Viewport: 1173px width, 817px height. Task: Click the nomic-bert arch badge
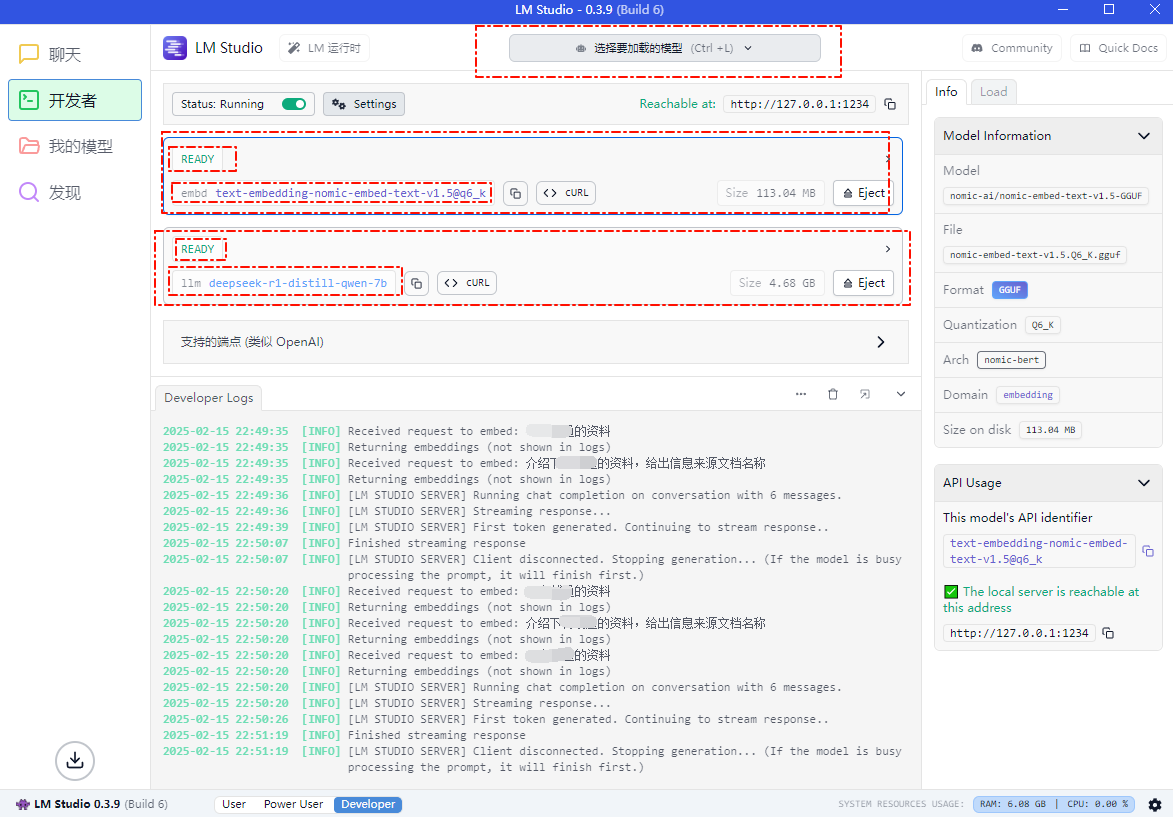coord(1011,360)
